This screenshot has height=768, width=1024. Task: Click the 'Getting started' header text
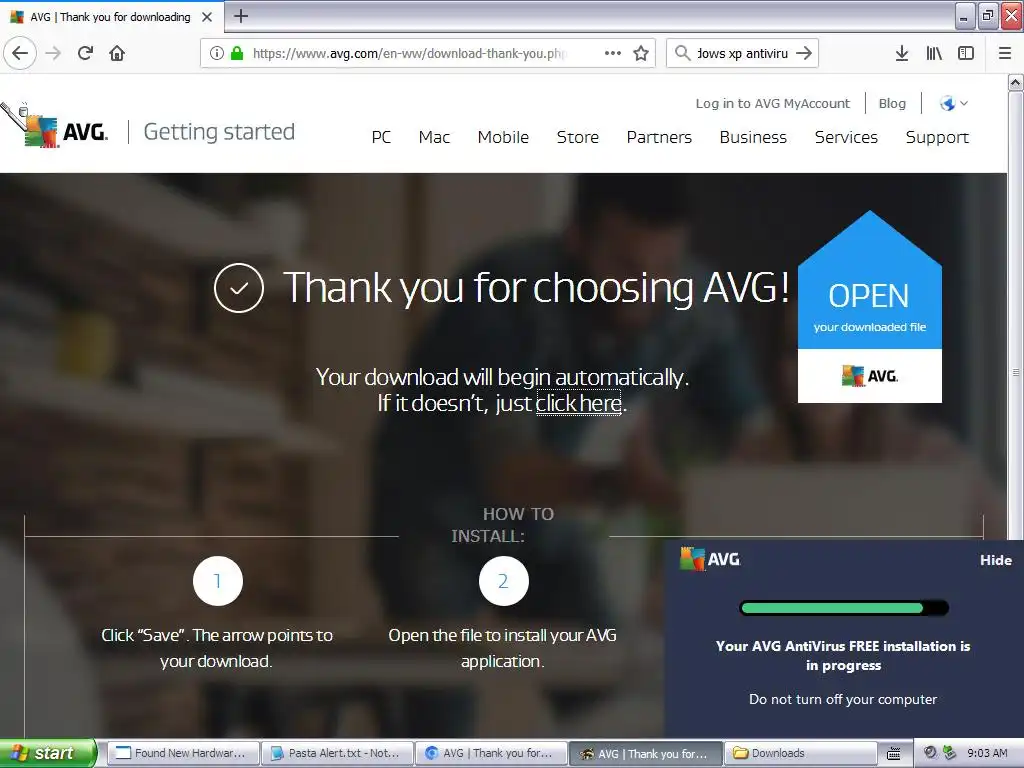point(219,131)
